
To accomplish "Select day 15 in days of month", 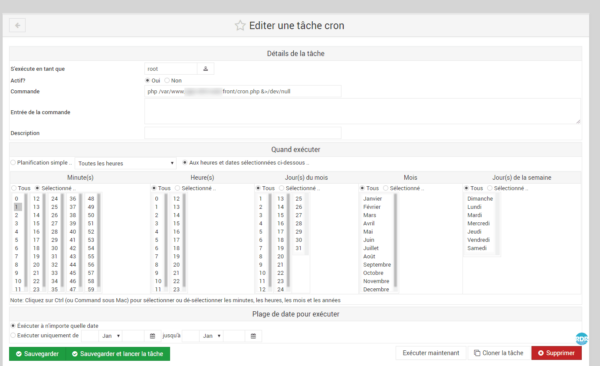I will click(280, 215).
